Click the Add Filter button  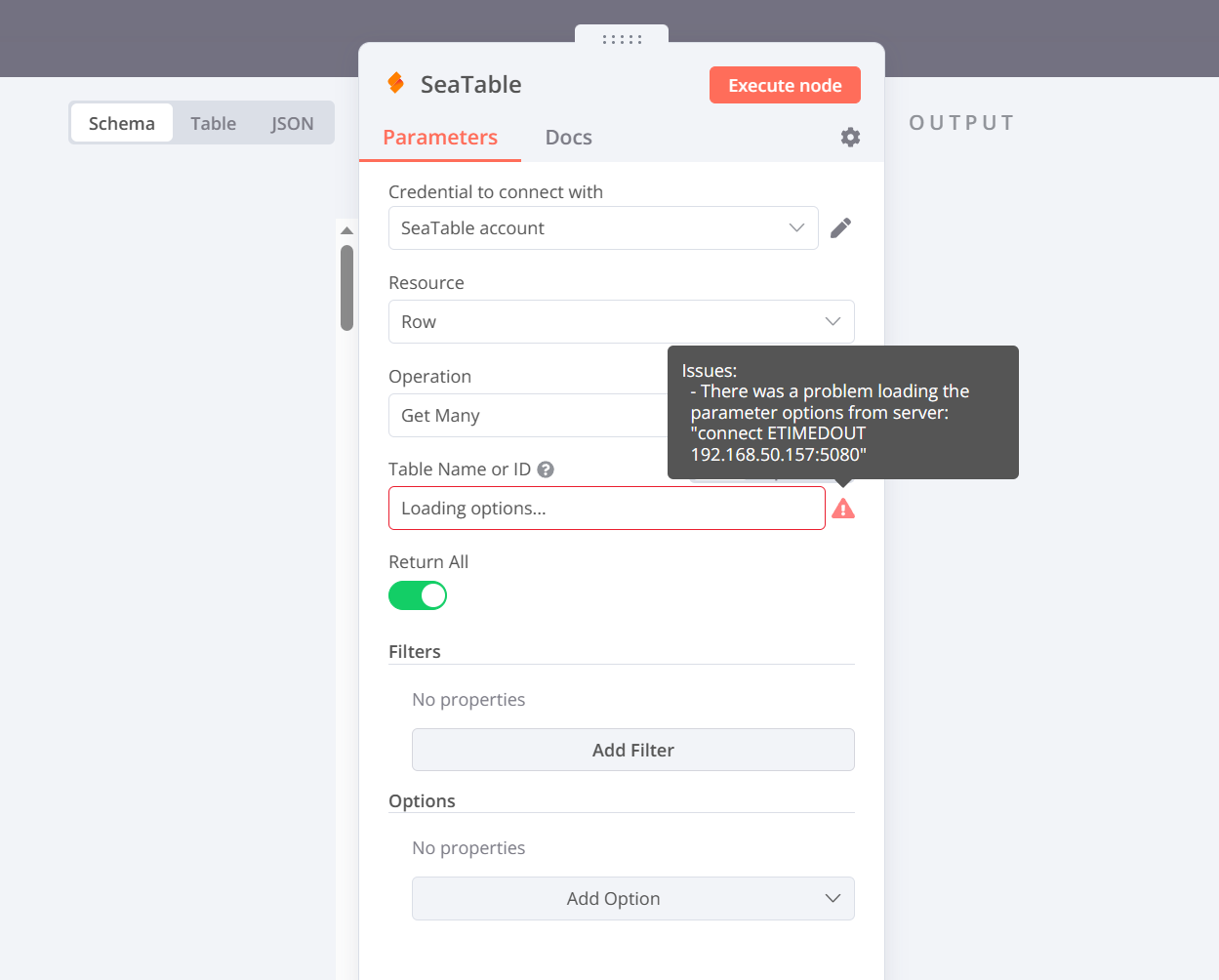coord(632,750)
